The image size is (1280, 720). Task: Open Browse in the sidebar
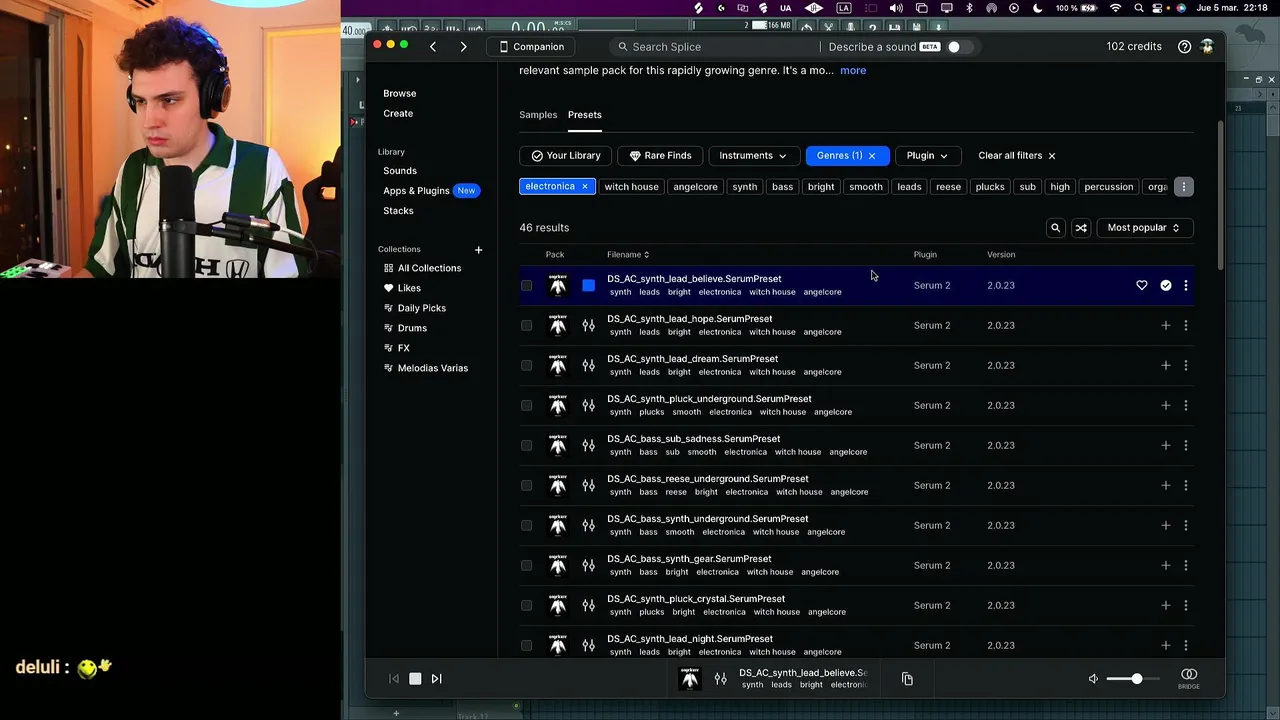(400, 94)
